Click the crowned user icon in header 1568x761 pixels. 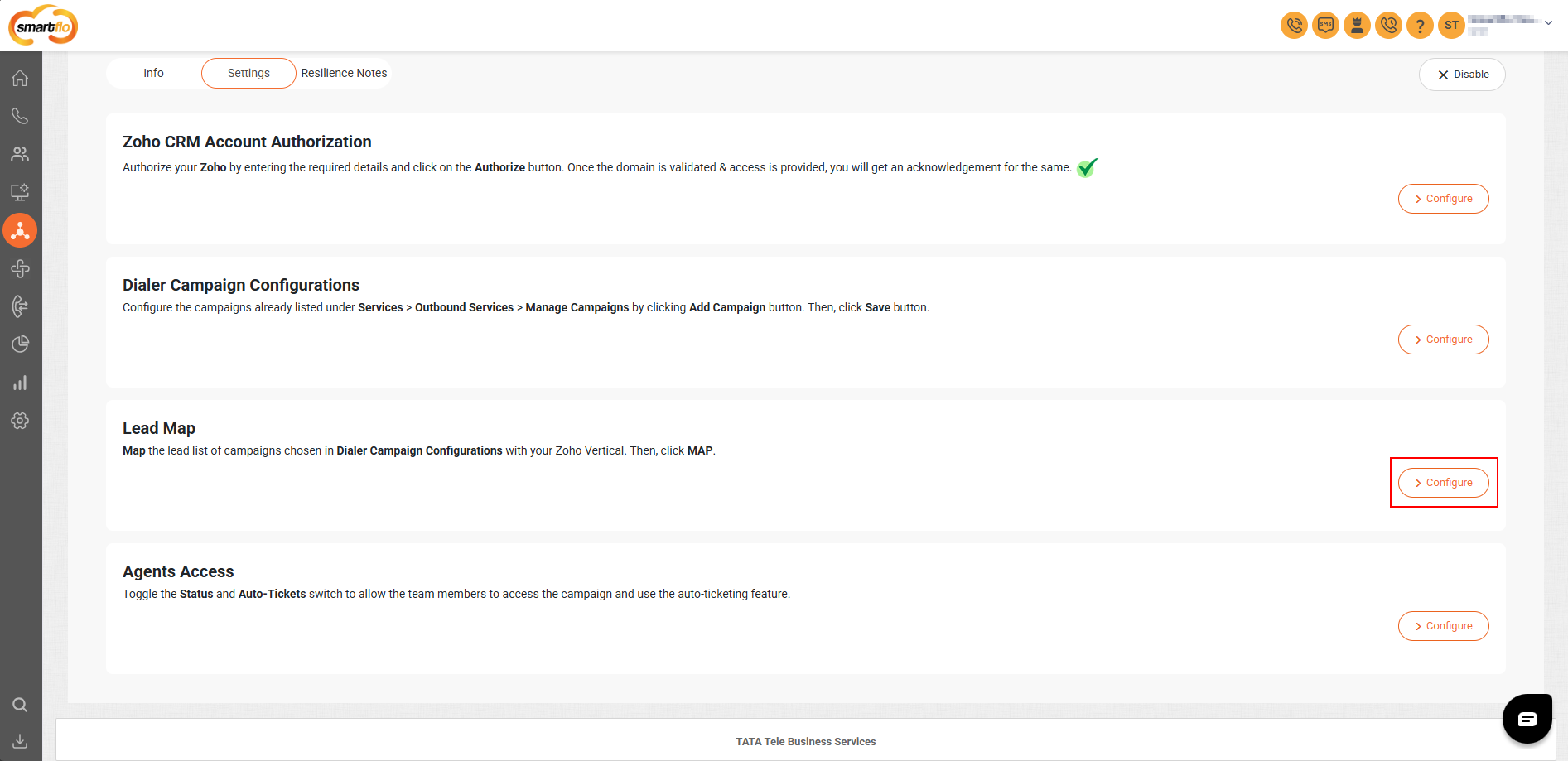coord(1357,26)
